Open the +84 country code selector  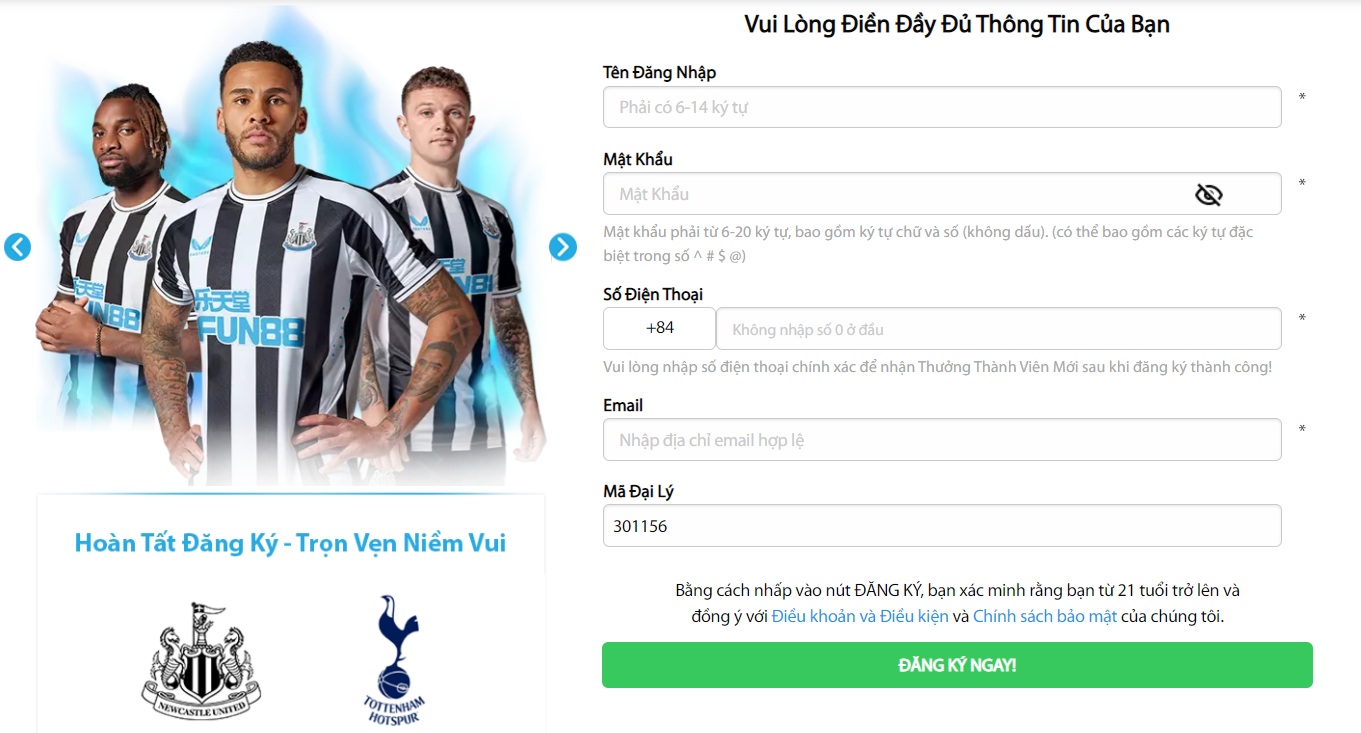(x=659, y=328)
